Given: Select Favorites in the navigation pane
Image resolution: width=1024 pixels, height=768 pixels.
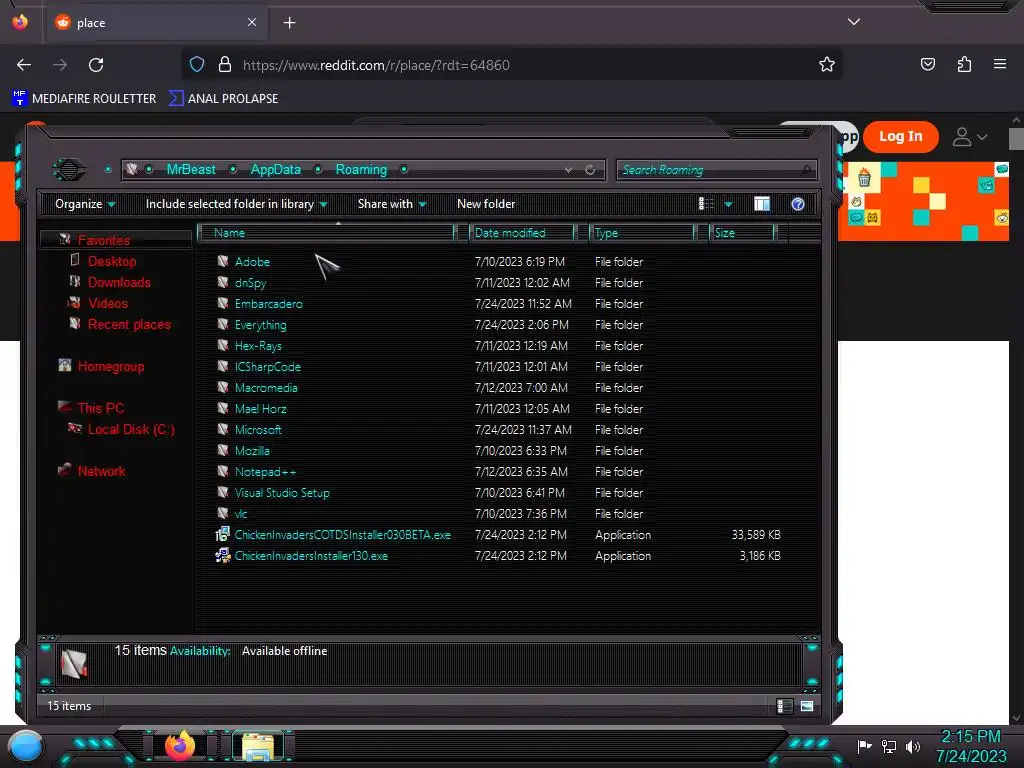Looking at the screenshot, I should [103, 240].
